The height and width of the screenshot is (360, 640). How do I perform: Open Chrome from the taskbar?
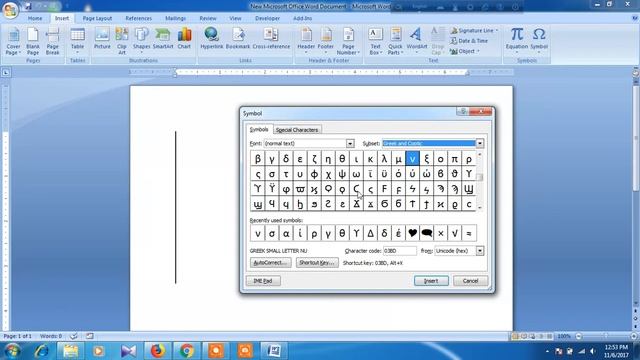[x=187, y=351]
